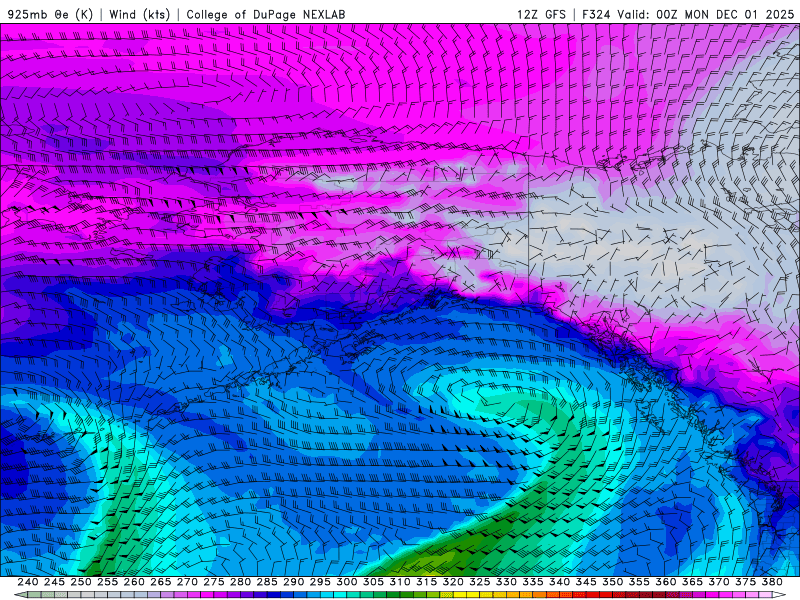Click the '12Z GFS' model run text
The height and width of the screenshot is (600, 800).
pyautogui.click(x=541, y=14)
